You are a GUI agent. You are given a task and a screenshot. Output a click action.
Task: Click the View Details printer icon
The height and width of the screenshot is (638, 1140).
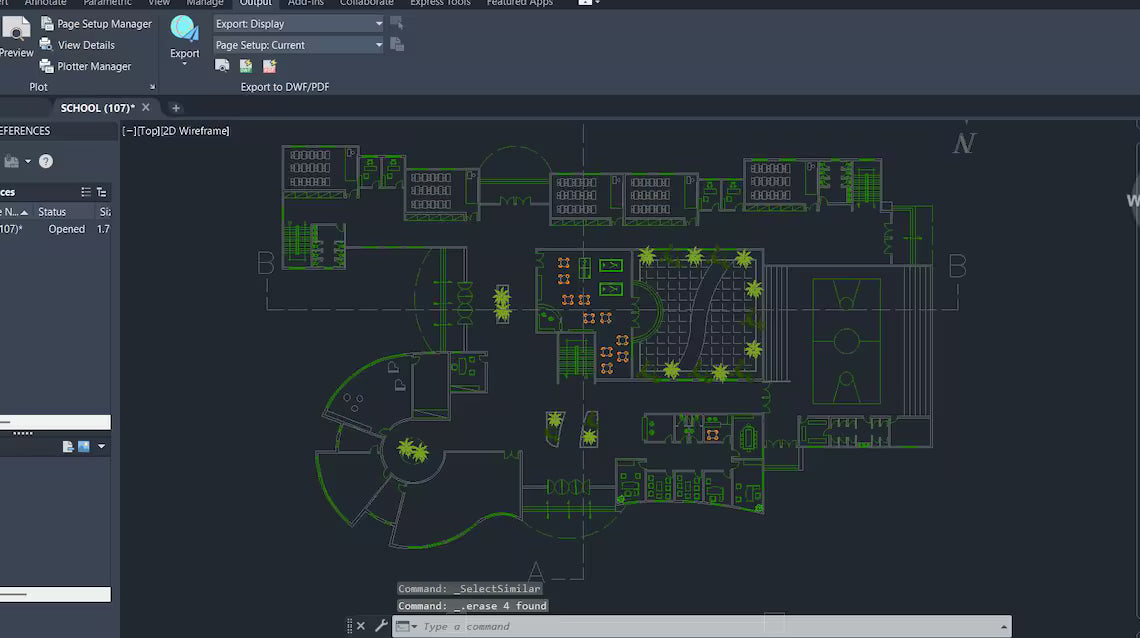pyautogui.click(x=47, y=45)
